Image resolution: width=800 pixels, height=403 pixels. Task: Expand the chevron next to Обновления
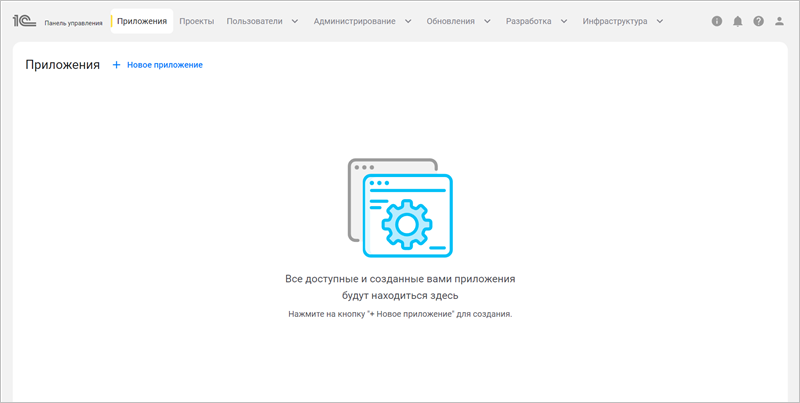487,21
